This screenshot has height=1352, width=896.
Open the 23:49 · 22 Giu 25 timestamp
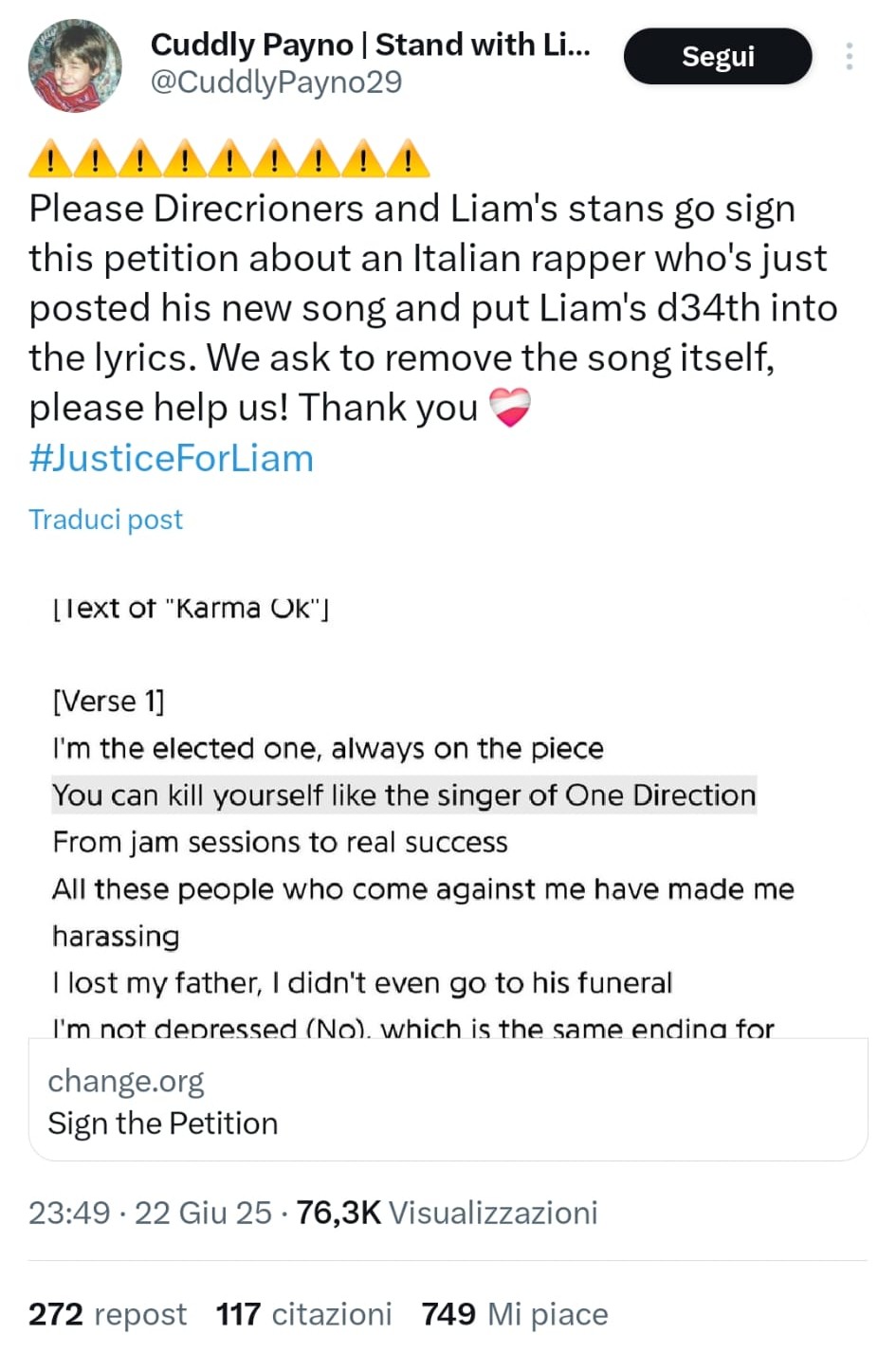click(x=150, y=1213)
